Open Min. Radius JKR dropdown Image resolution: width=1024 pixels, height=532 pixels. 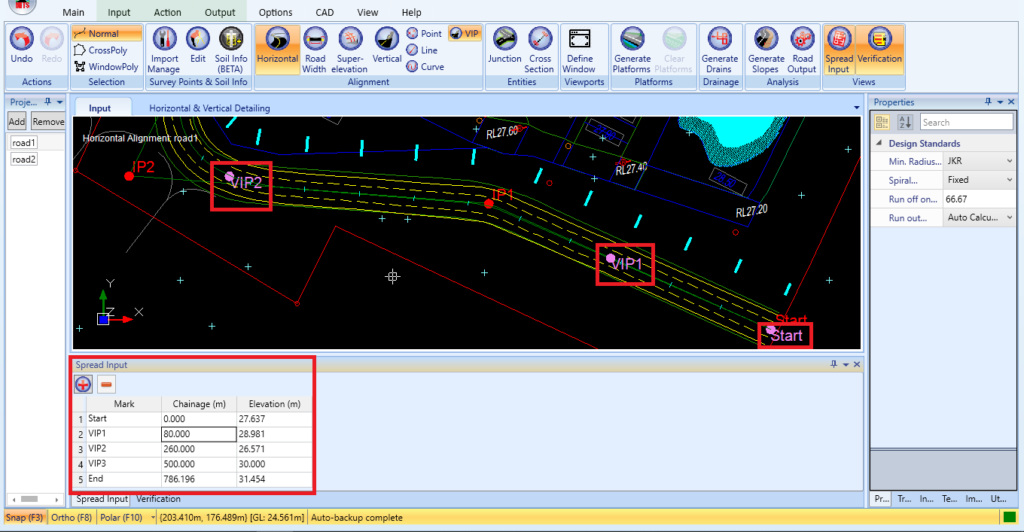(x=1010, y=161)
